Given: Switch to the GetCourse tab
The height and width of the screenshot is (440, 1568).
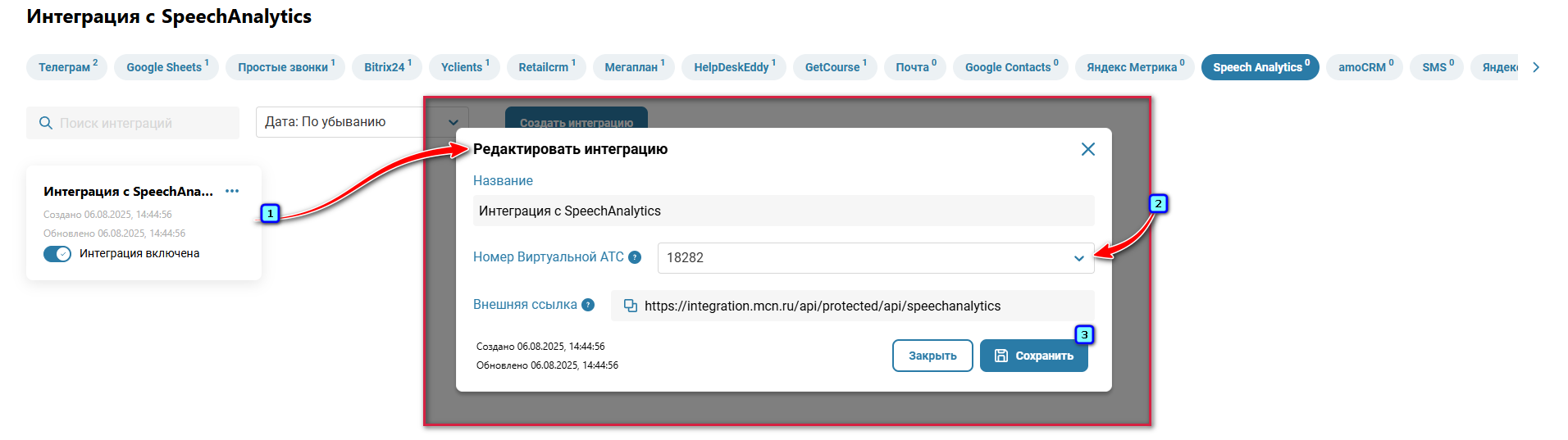Looking at the screenshot, I should click(835, 67).
